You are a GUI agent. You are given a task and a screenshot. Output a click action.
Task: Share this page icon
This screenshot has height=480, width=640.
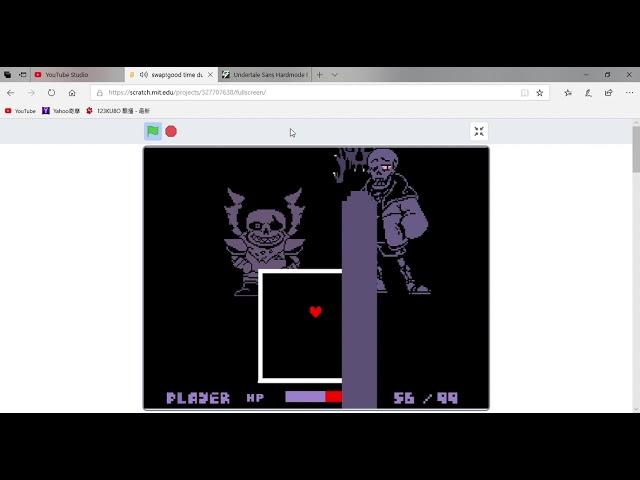coord(609,93)
